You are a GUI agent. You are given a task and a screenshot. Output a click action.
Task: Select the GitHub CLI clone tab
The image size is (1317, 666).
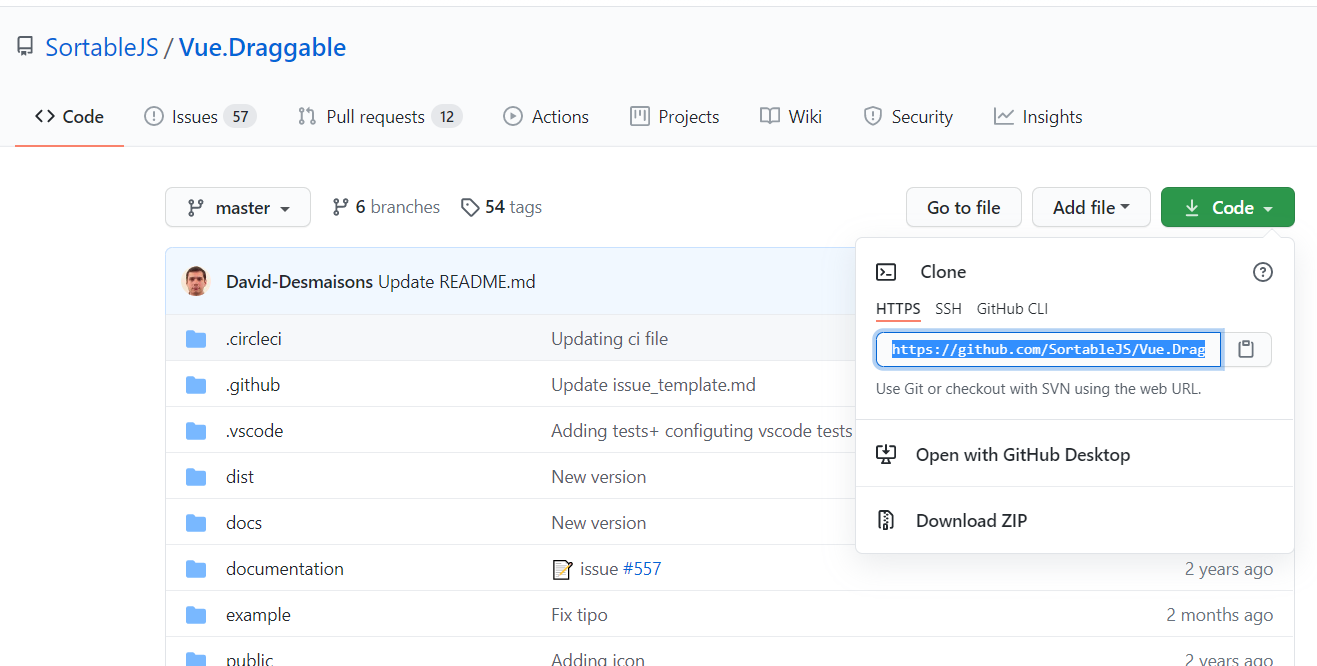coord(1012,309)
